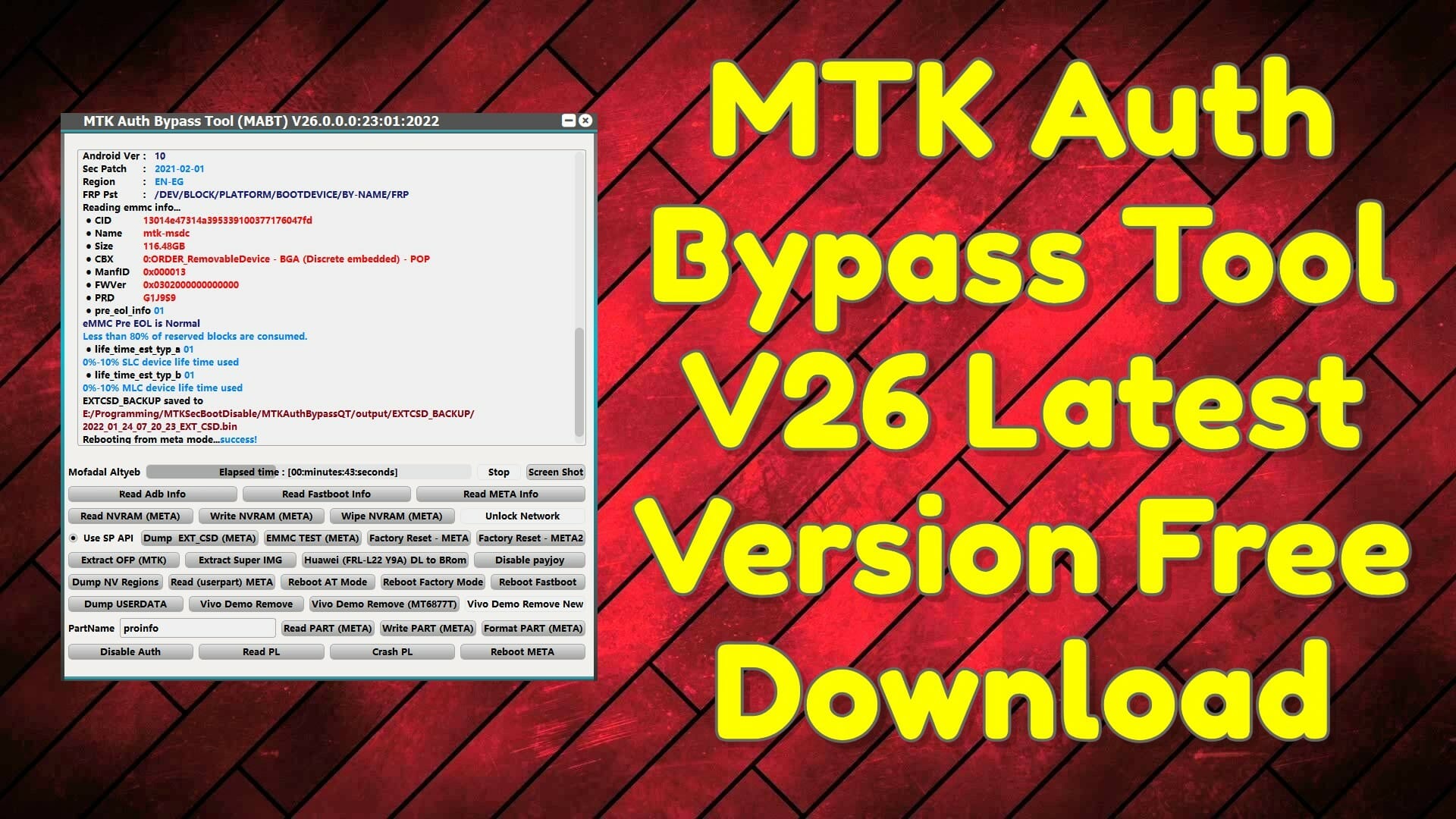The height and width of the screenshot is (819, 1456).
Task: Expand the PartName proinfo input field
Action: point(197,628)
